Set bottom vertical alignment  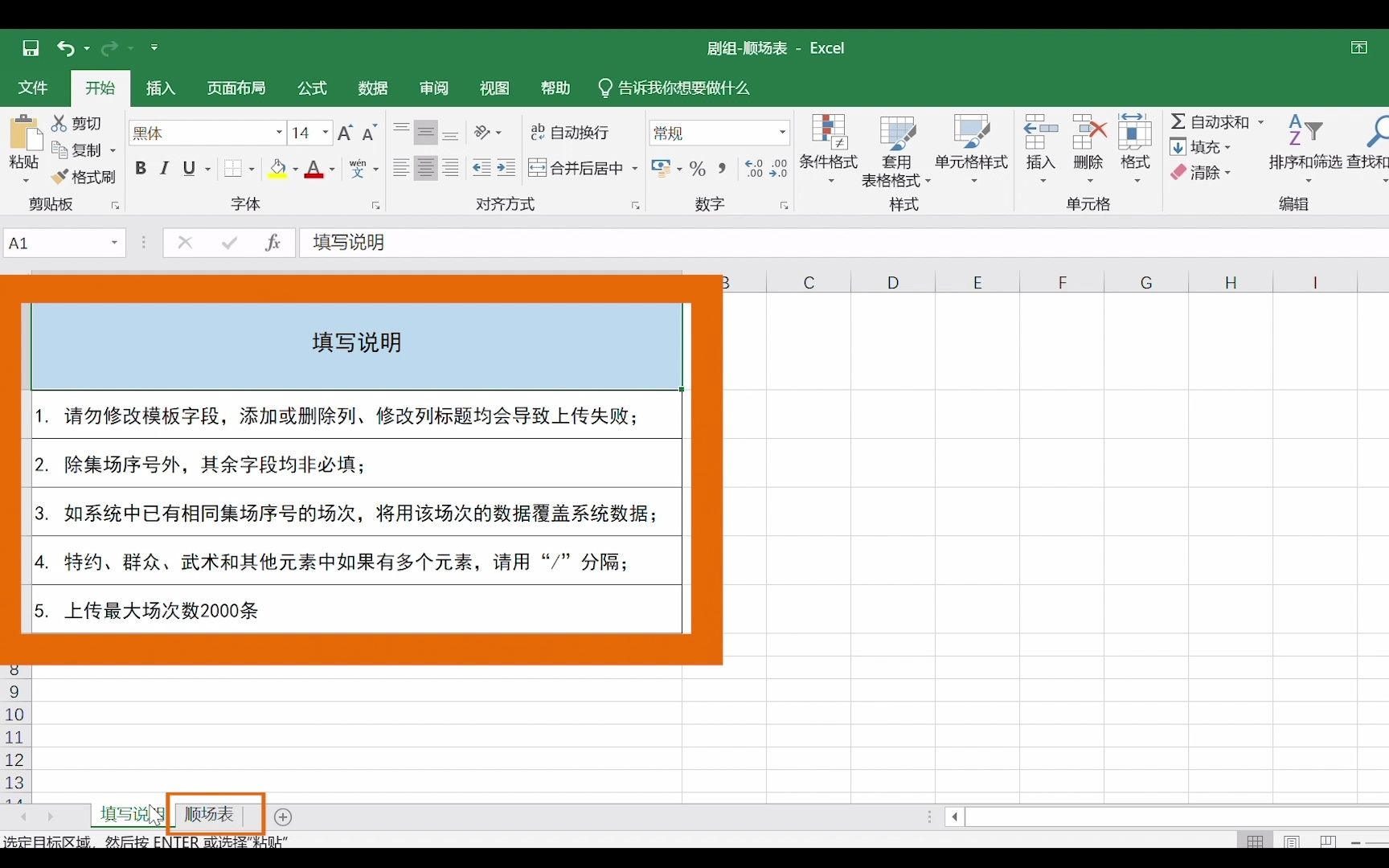[451, 133]
